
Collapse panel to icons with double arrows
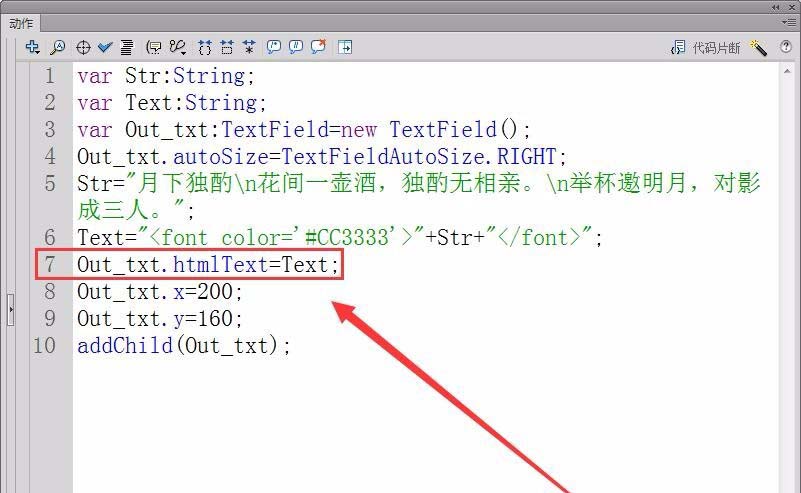776,7
